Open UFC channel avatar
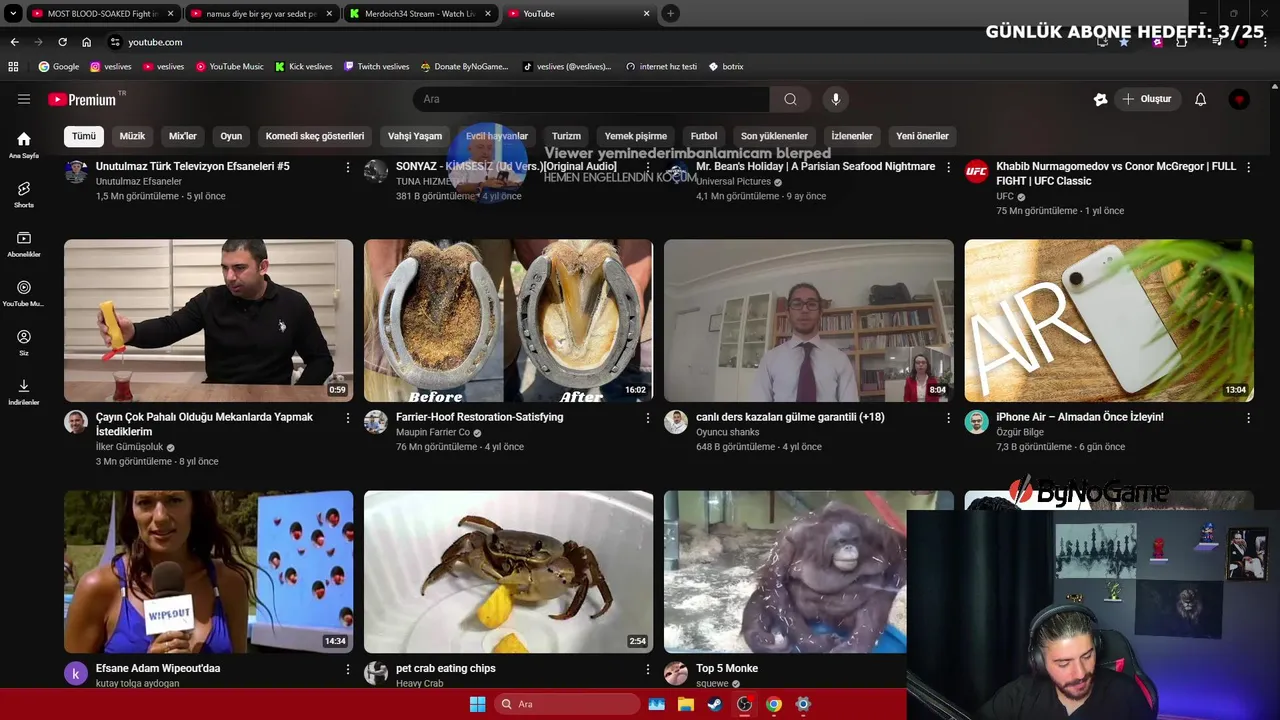1280x720 pixels. [976, 171]
